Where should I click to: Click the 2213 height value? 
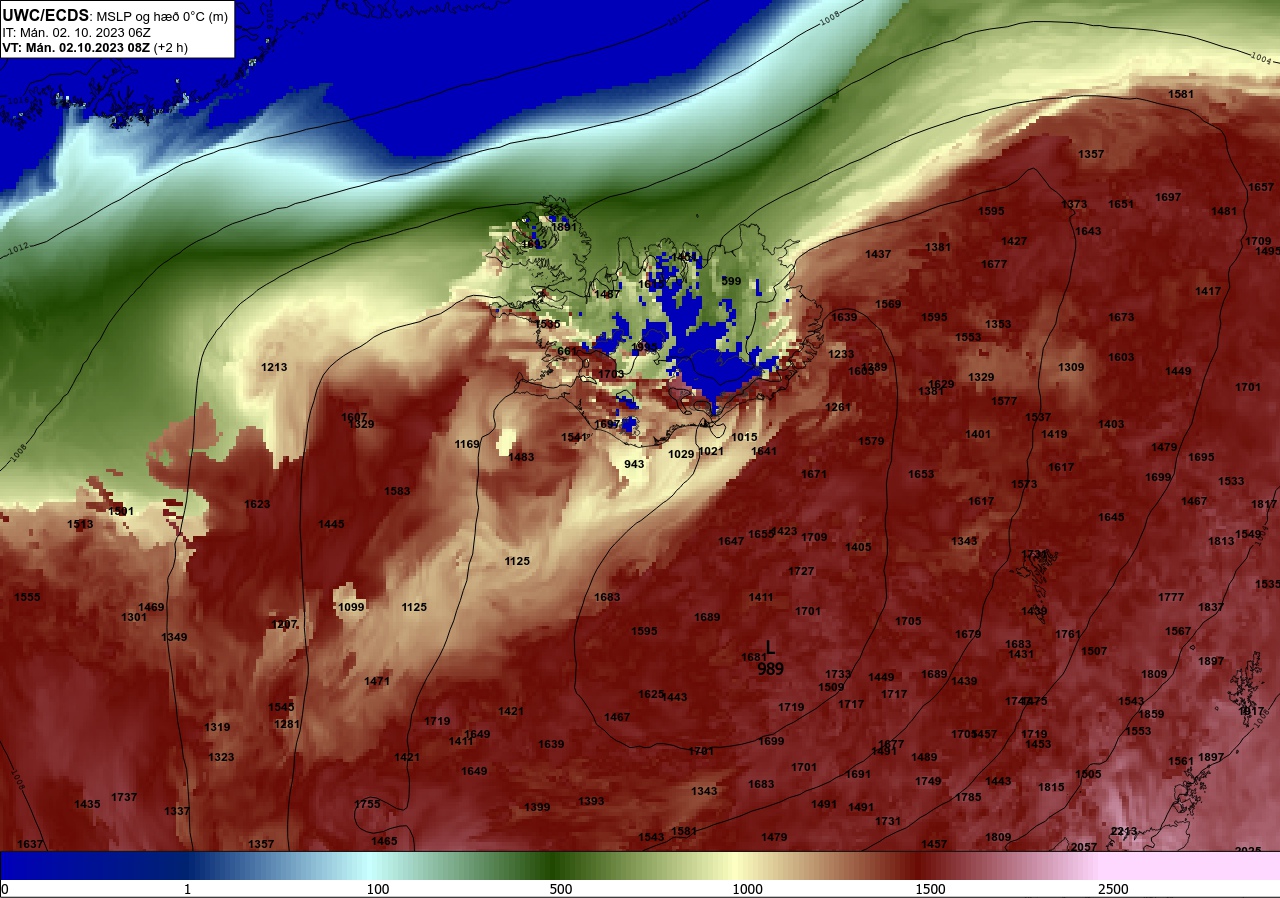click(x=1124, y=831)
